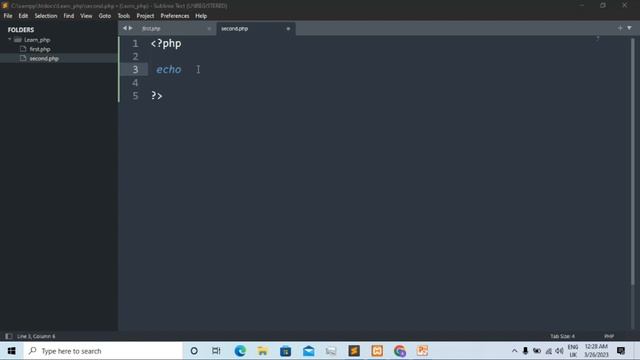The image size is (640, 360).
Task: Open Microsoft Store from taskbar
Action: pyautogui.click(x=285, y=351)
